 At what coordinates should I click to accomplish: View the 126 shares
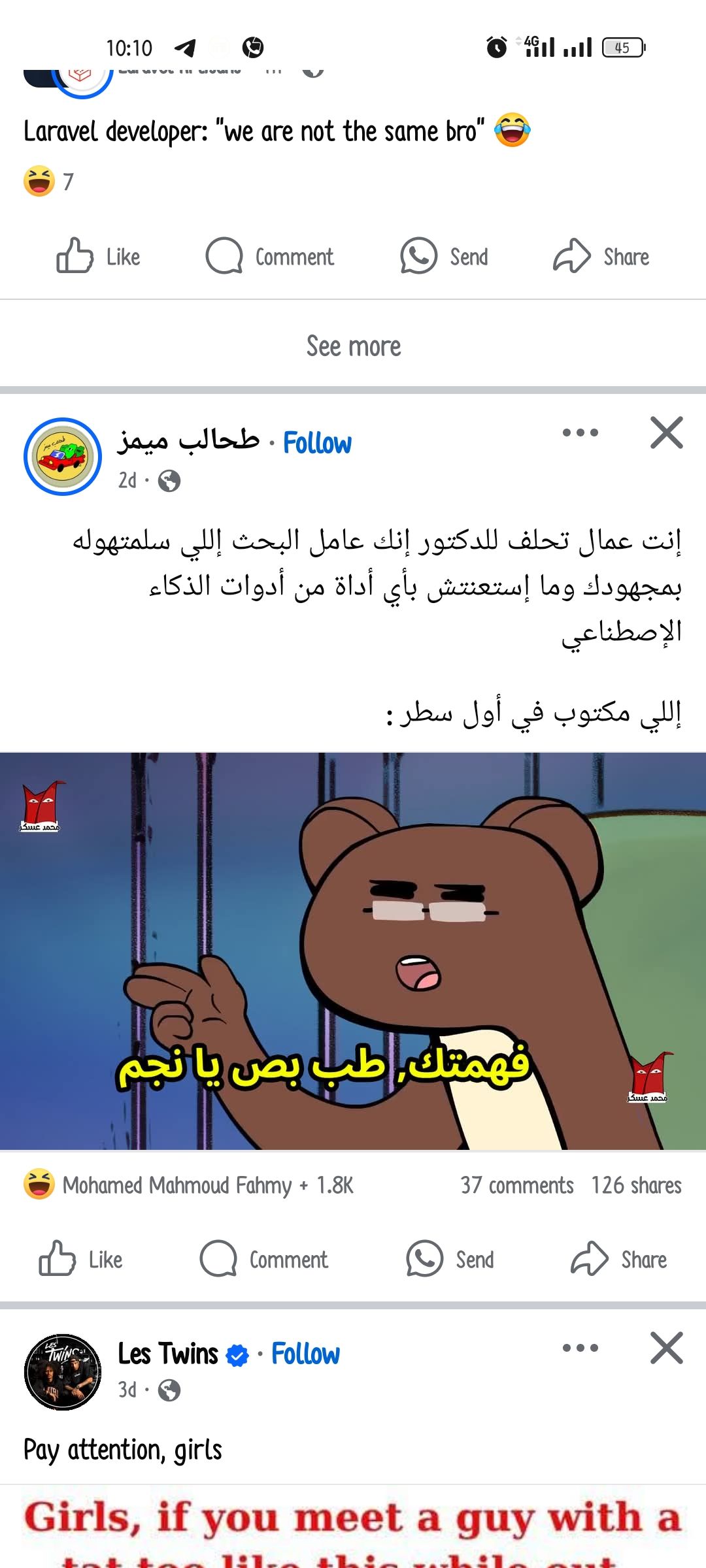636,1185
